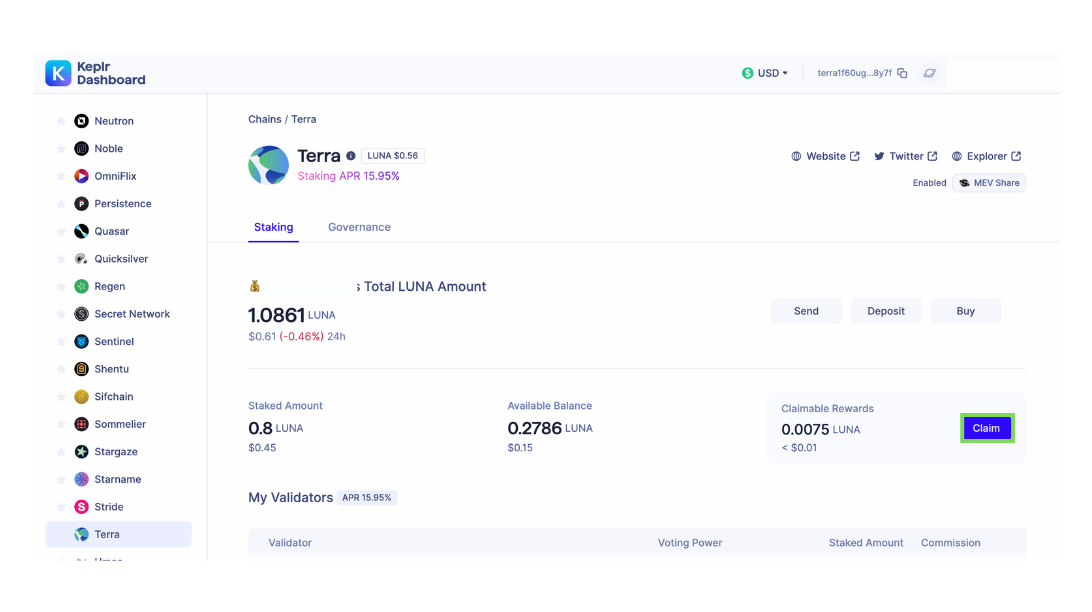Open the Sifchain chain icon
Image resolution: width=1092 pixels, height=612 pixels.
click(x=81, y=397)
